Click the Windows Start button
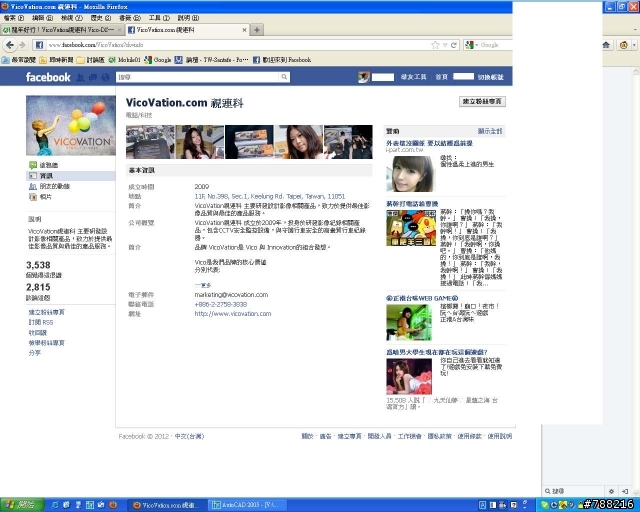Viewport: 640px width, 512px height. coord(21,505)
